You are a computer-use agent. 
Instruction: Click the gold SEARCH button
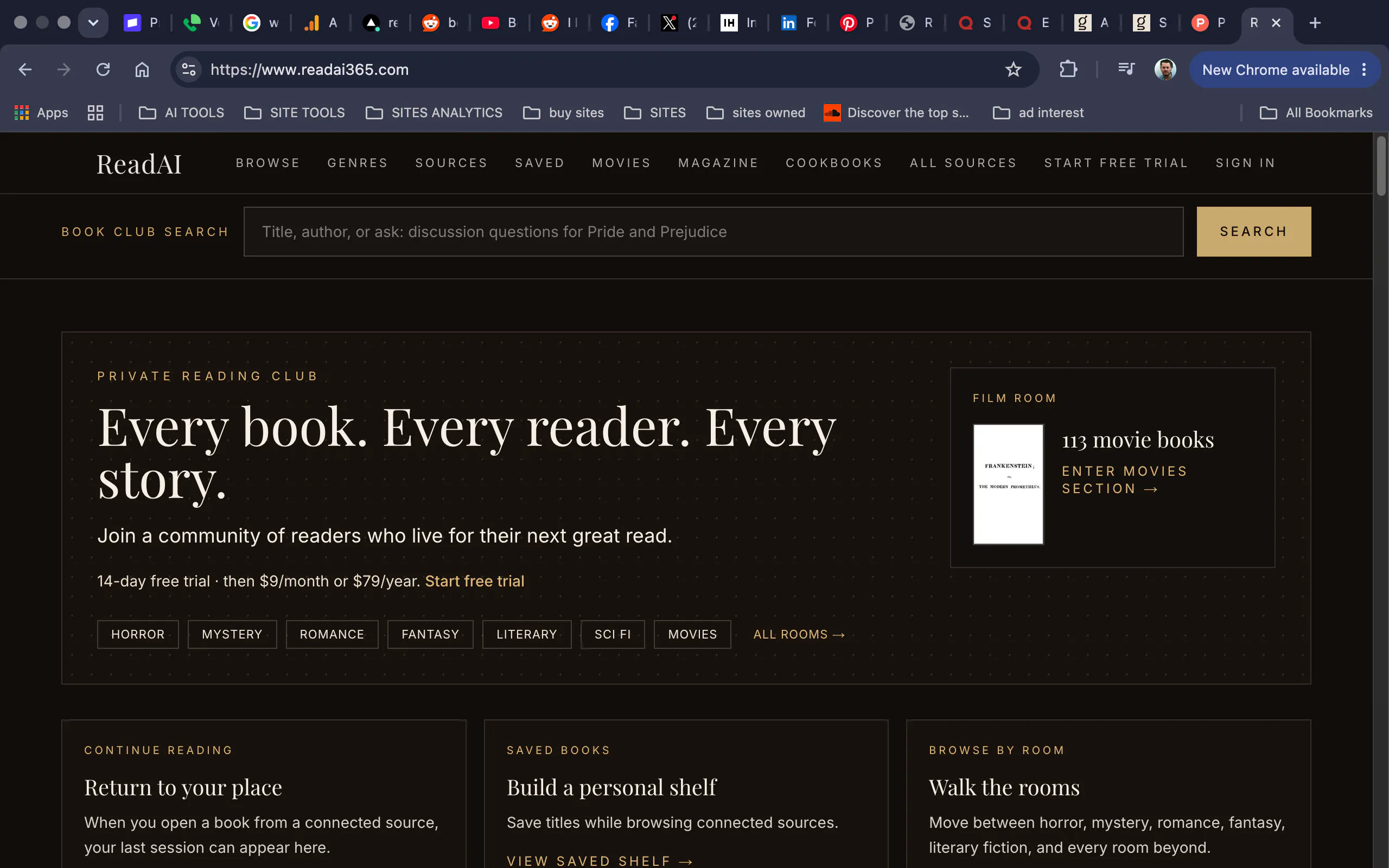click(1253, 231)
